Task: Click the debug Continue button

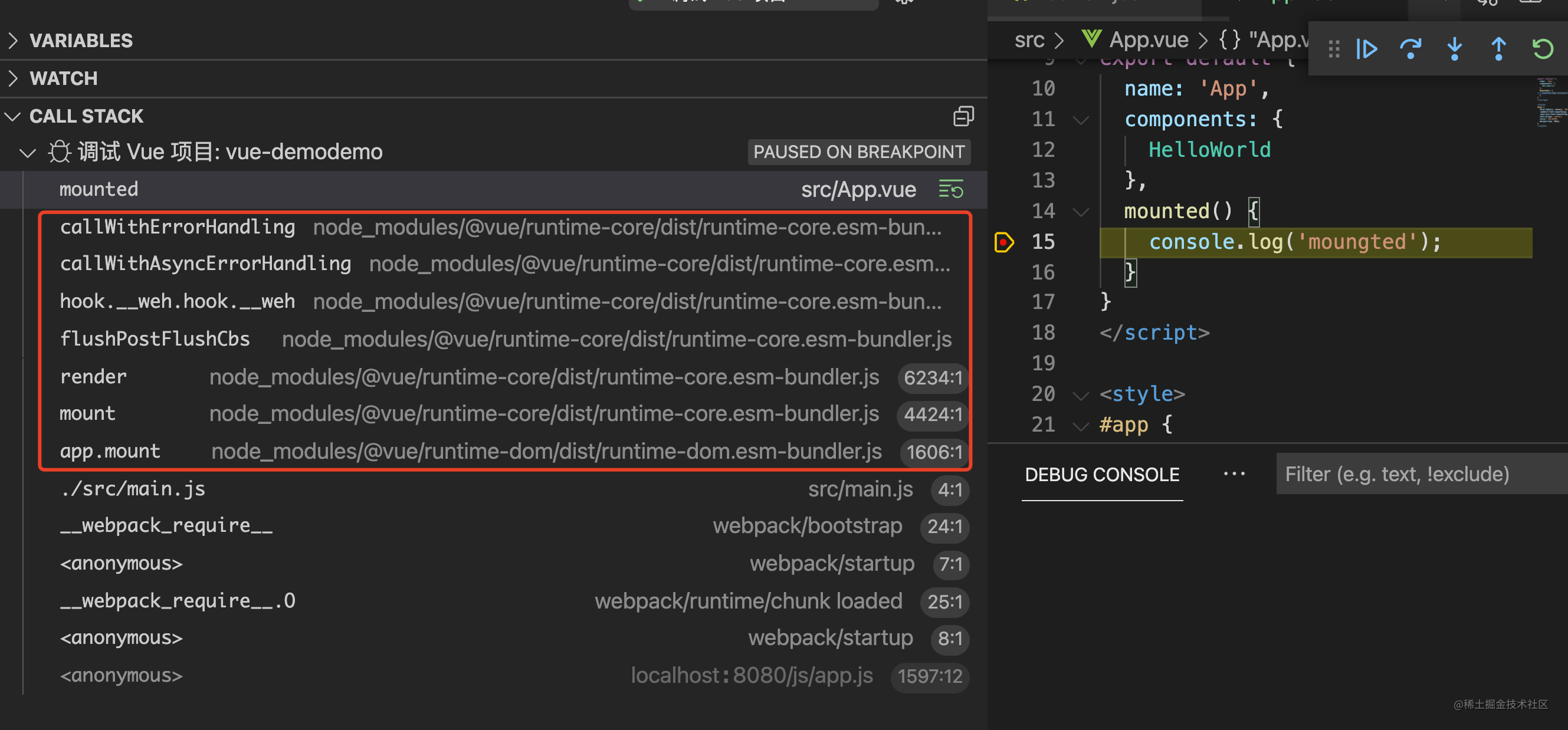Action: pos(1367,49)
